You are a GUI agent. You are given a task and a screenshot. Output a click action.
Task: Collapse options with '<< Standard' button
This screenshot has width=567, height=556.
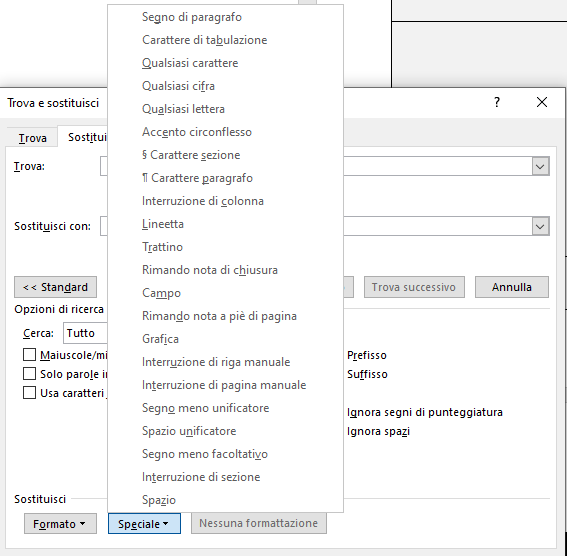point(55,287)
